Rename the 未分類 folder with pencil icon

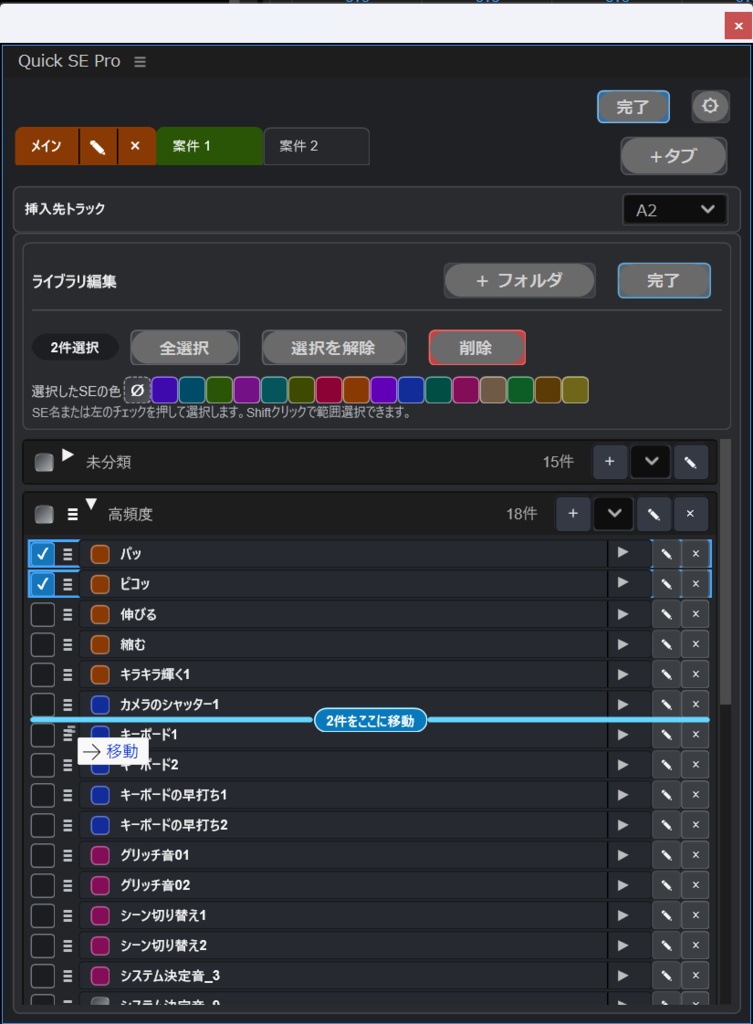click(690, 462)
